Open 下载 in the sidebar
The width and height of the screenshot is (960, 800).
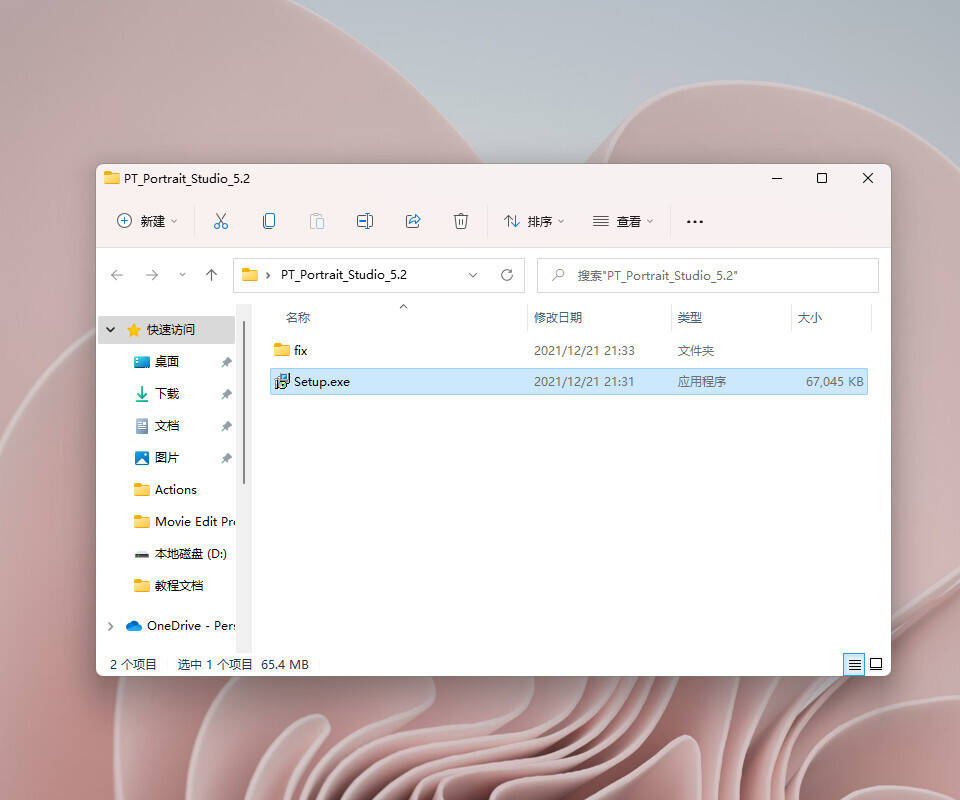166,394
